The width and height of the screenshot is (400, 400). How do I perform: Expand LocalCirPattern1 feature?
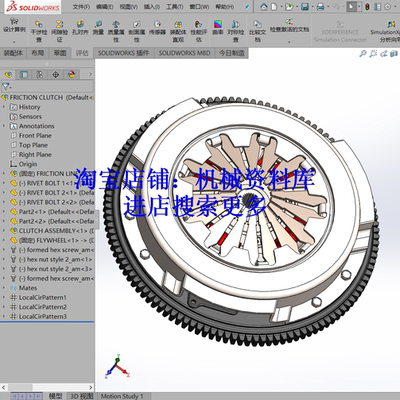(x=4, y=297)
